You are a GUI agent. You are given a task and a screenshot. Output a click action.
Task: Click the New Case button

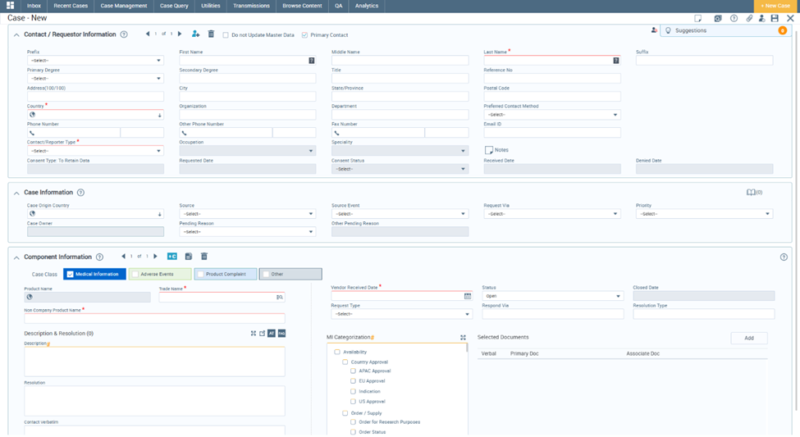coord(776,5)
